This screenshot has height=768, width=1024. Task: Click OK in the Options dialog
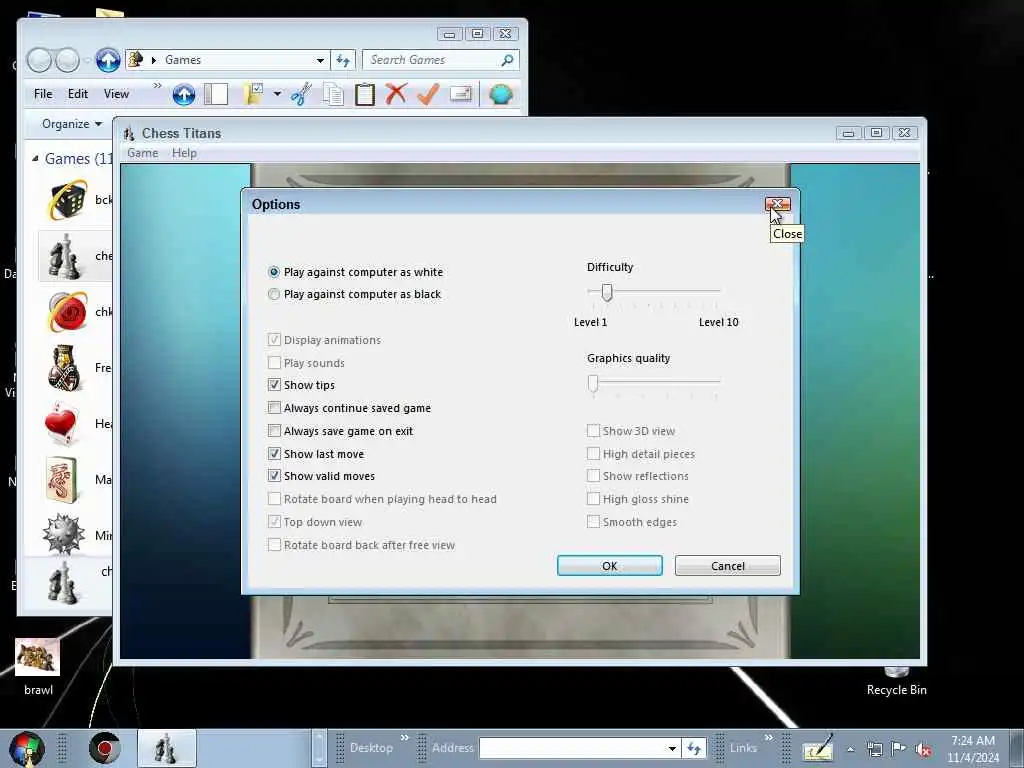[609, 566]
